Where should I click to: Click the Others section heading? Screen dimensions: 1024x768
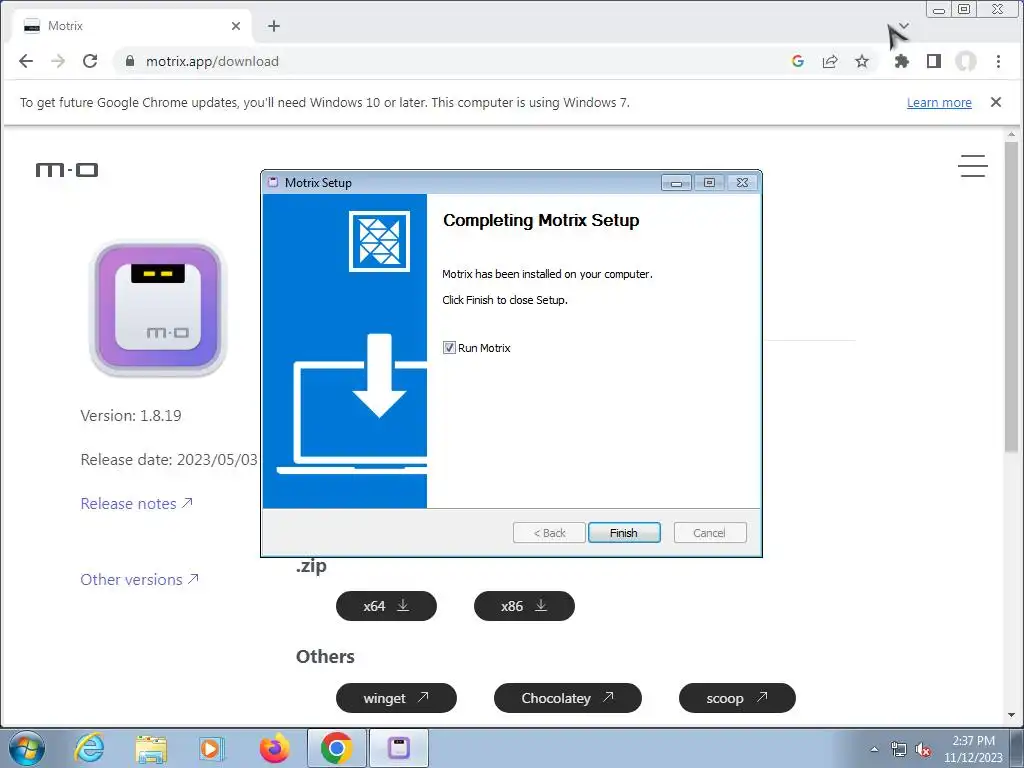pos(325,656)
